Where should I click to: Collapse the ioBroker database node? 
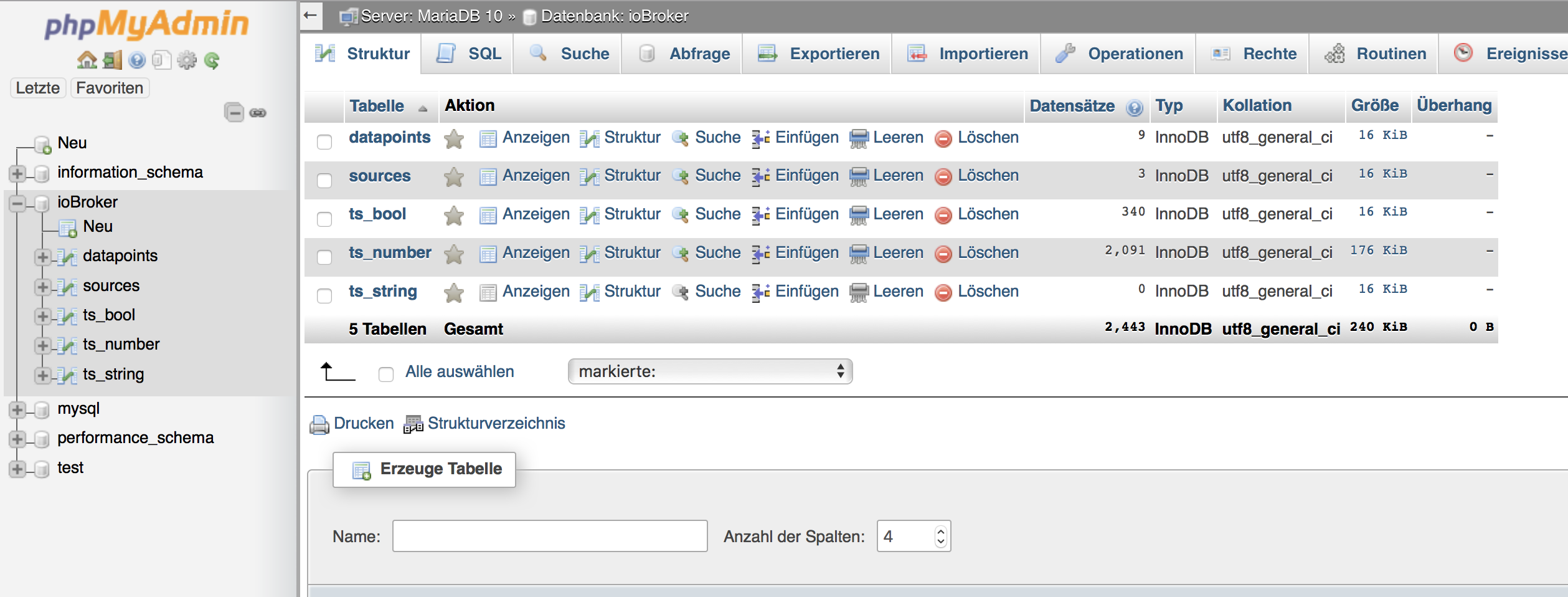coord(17,203)
